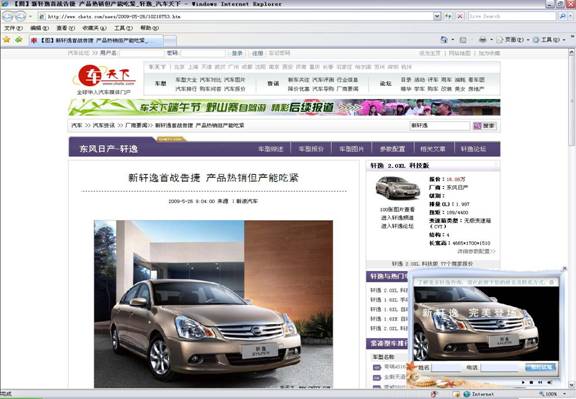Open the 收藏夹(A) menu
This screenshot has width=576, height=399.
[x=94, y=28]
